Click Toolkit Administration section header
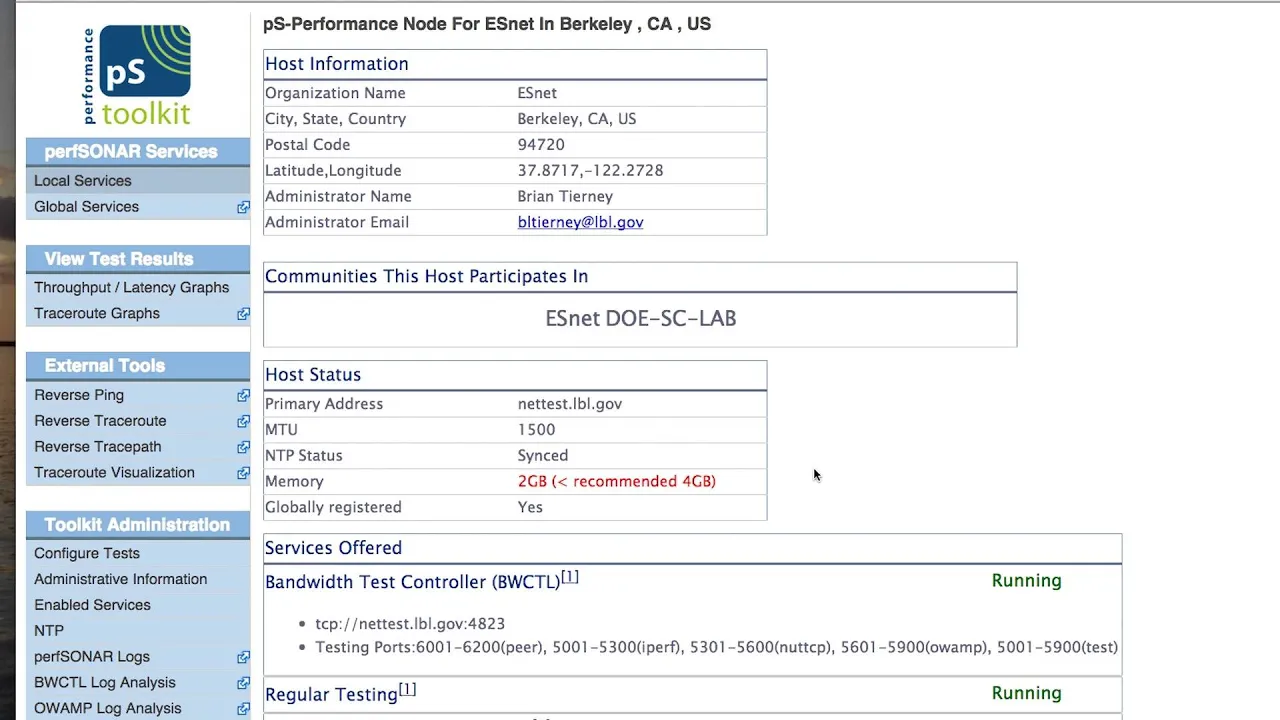 (x=137, y=525)
